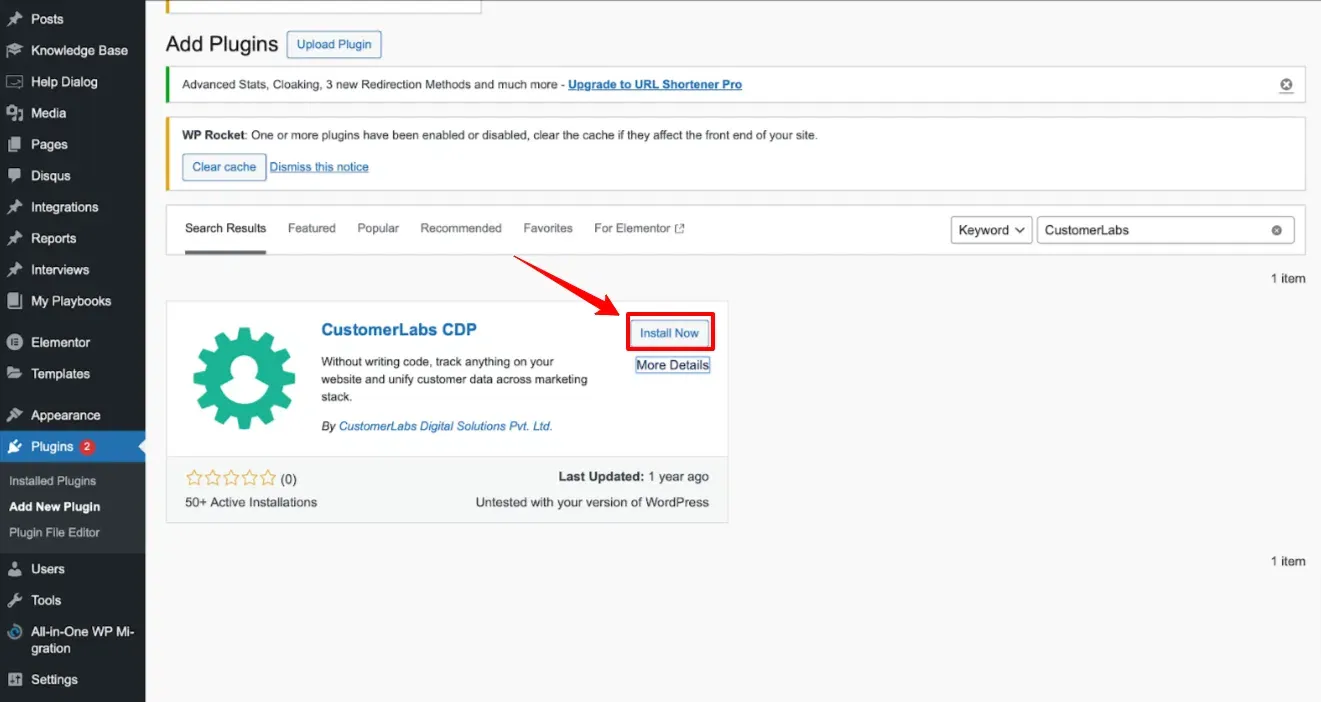Click the '50+ Active Installations' text
This screenshot has height=702, width=1321.
pyautogui.click(x=251, y=502)
